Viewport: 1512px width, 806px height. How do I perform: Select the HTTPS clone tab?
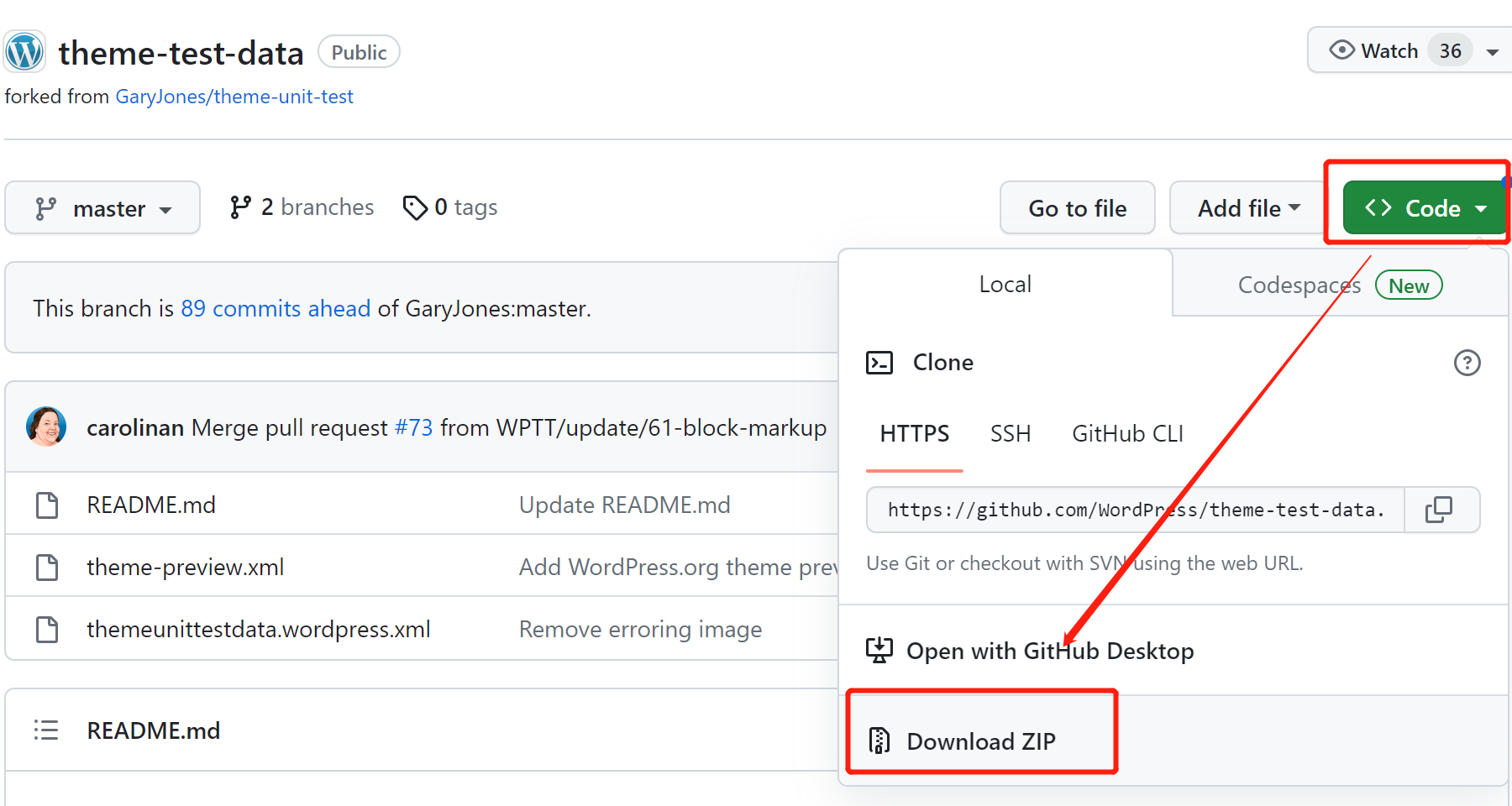click(x=915, y=433)
